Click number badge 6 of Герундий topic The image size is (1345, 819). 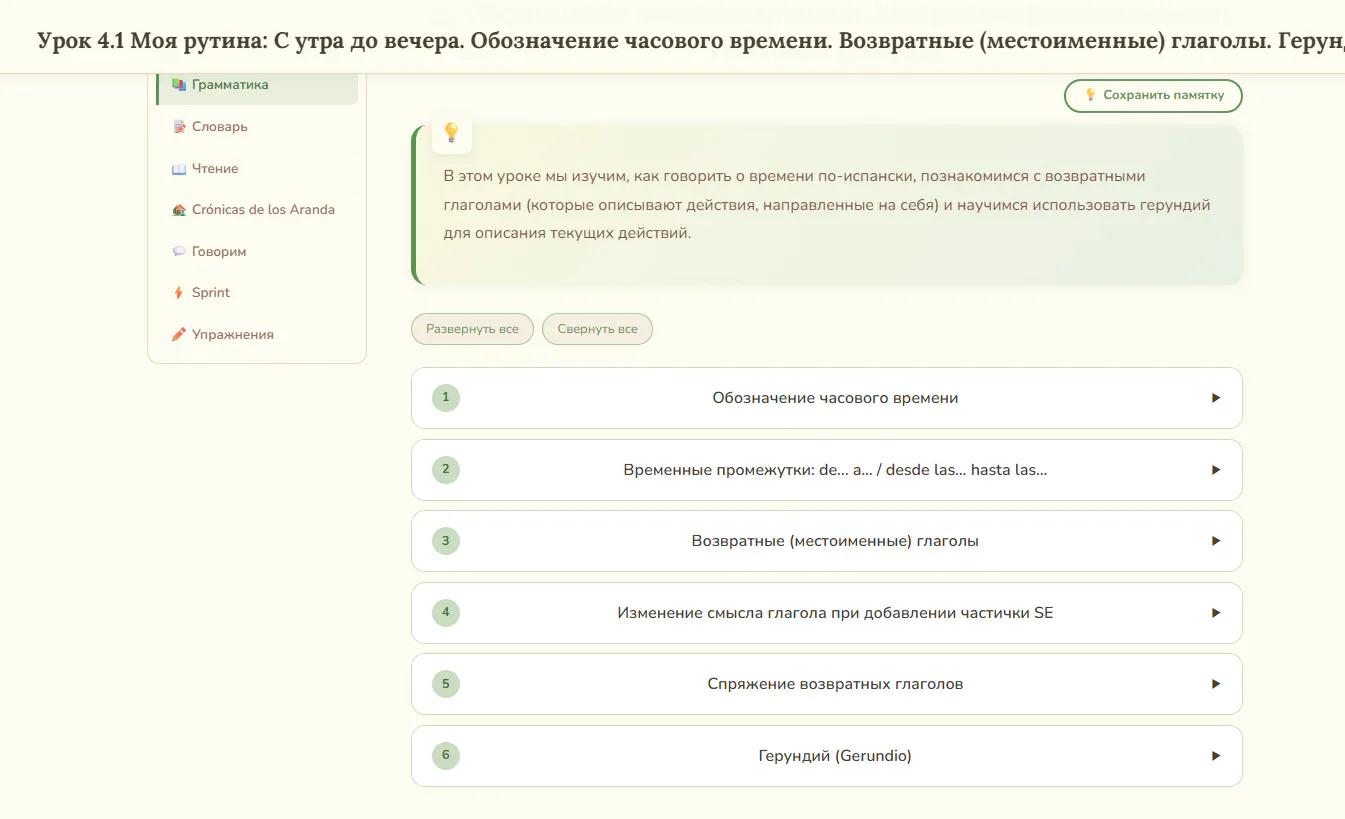[446, 756]
